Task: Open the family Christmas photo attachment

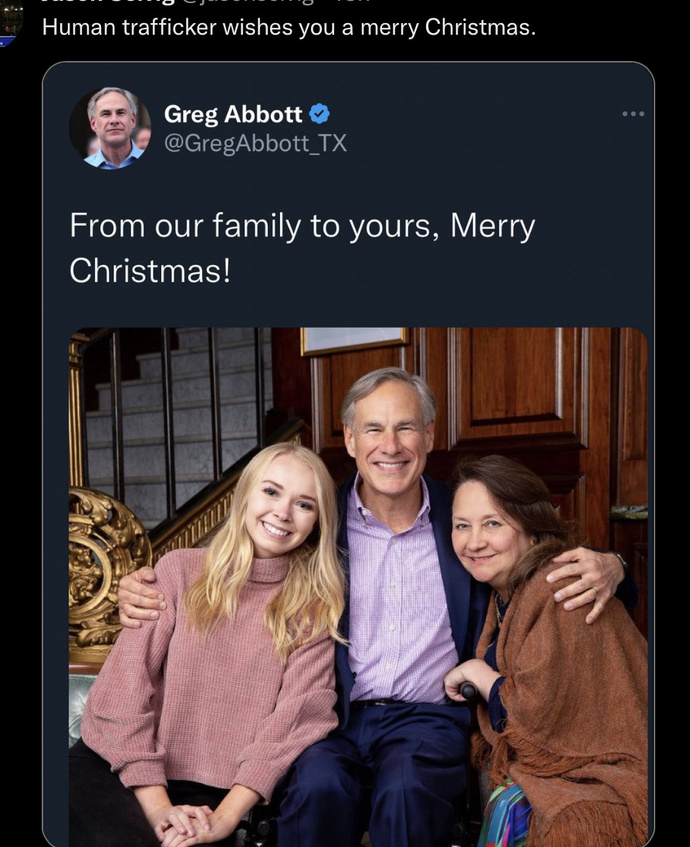Action: point(358,587)
